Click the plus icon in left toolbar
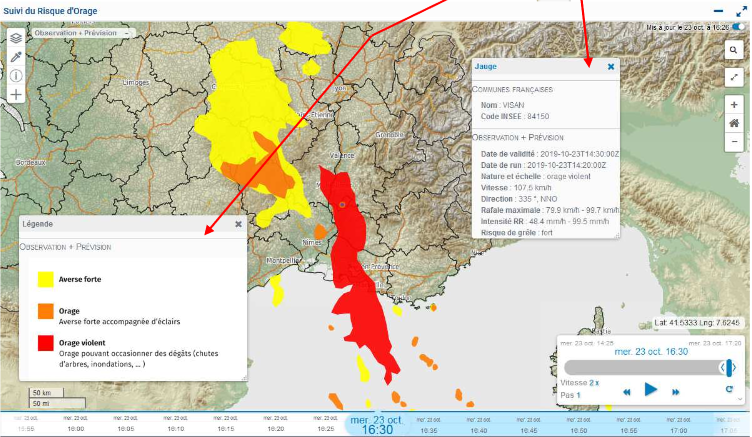The width and height of the screenshot is (752, 437). (x=16, y=94)
